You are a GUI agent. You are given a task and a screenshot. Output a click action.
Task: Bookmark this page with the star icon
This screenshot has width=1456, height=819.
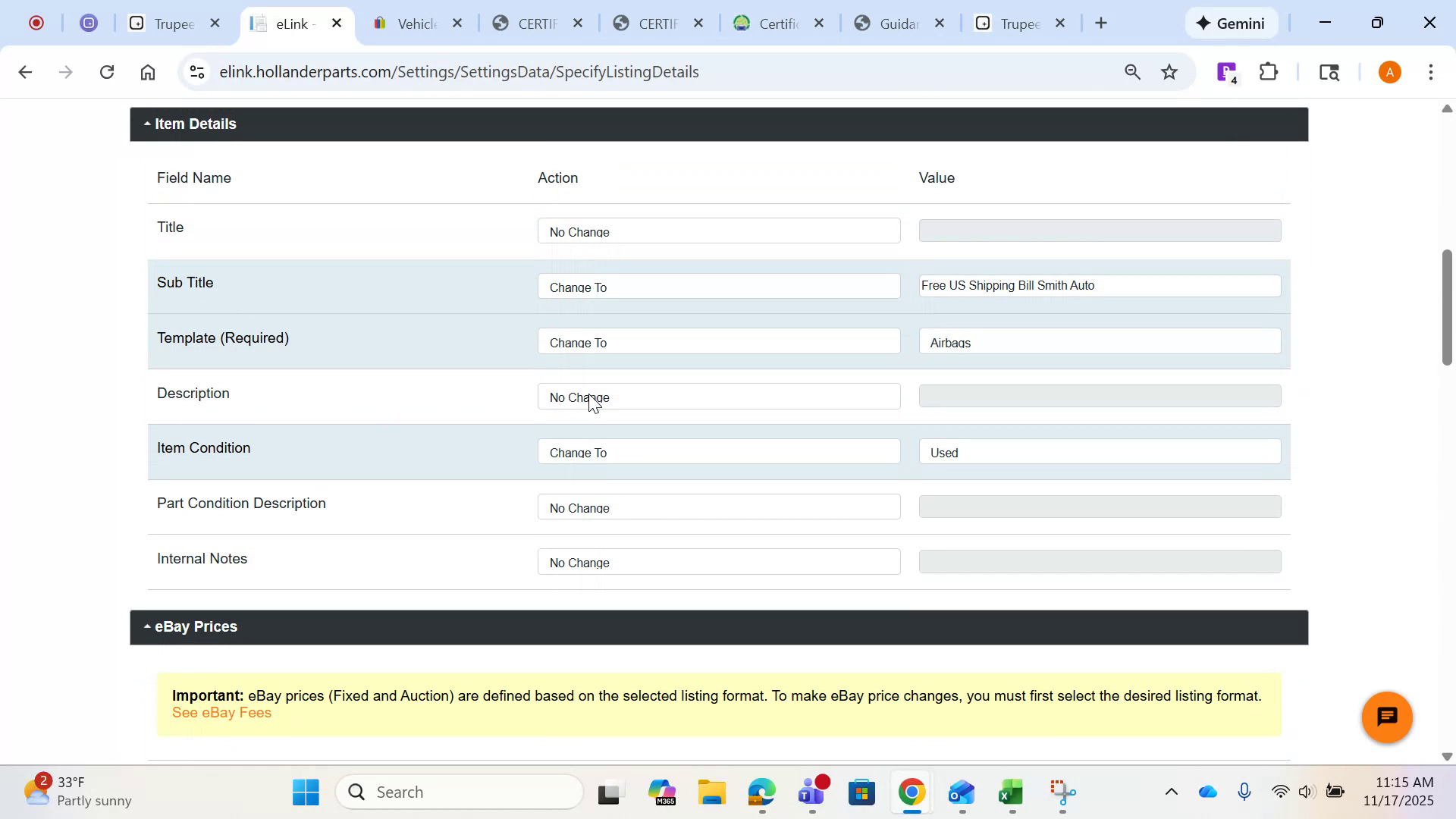pyautogui.click(x=1169, y=72)
